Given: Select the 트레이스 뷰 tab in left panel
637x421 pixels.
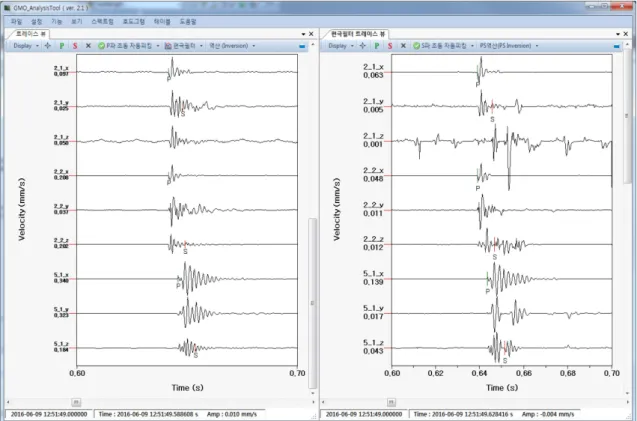Looking at the screenshot, I should pyautogui.click(x=30, y=34).
